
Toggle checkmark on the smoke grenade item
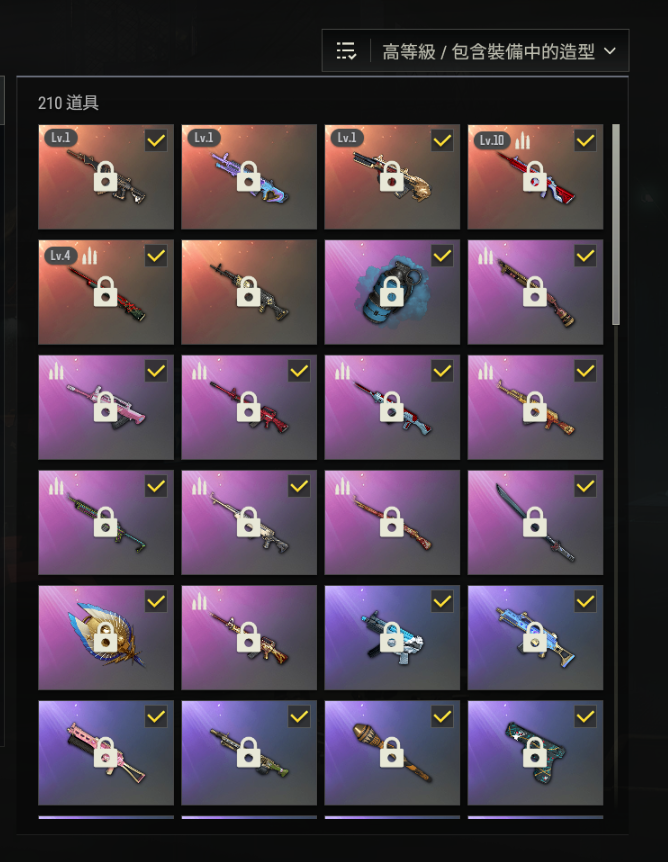pos(442,256)
